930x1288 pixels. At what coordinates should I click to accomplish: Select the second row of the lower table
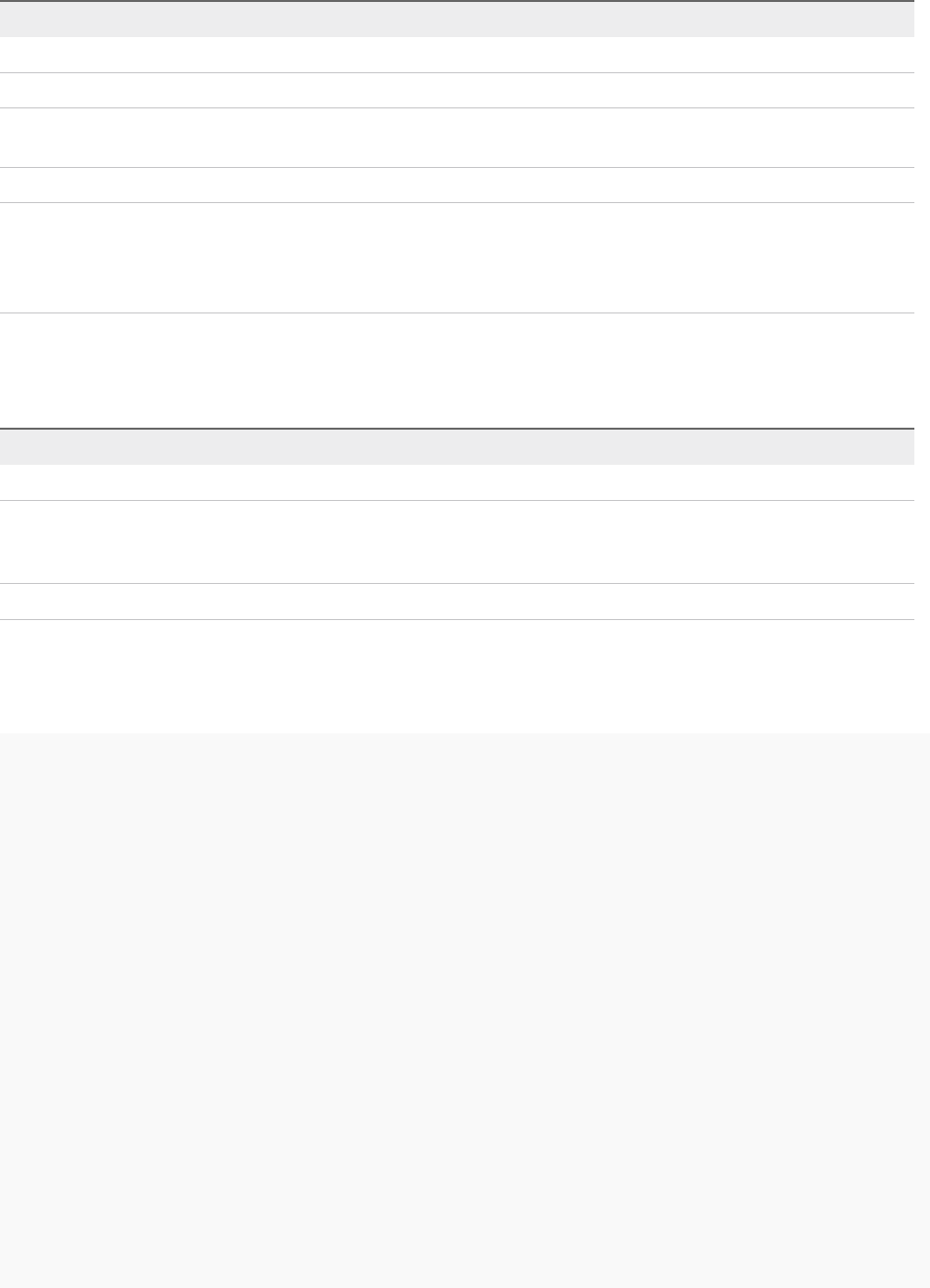coord(457,542)
